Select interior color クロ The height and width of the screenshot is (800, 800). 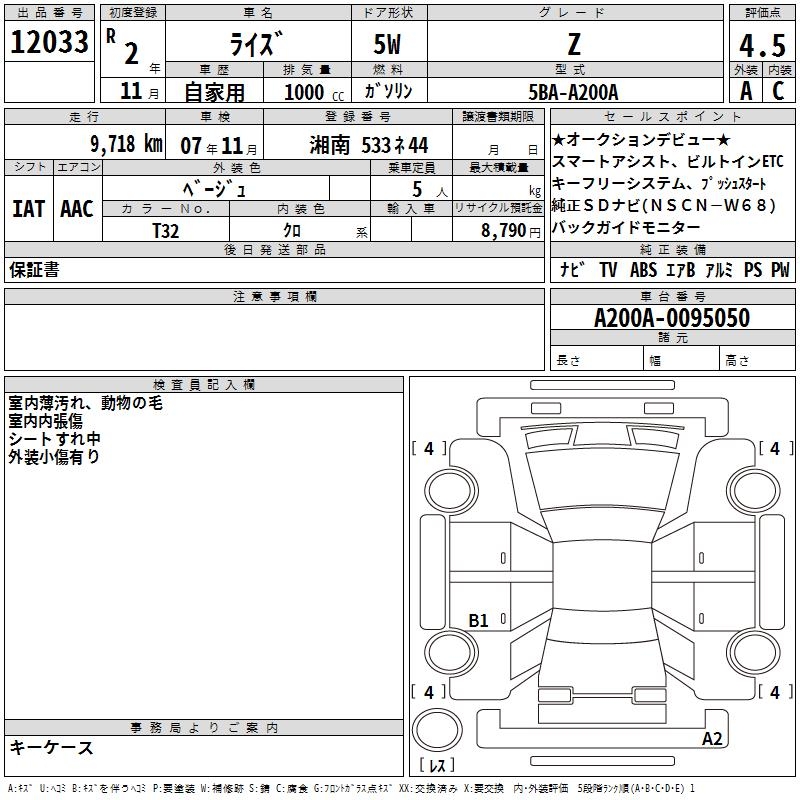pyautogui.click(x=292, y=231)
